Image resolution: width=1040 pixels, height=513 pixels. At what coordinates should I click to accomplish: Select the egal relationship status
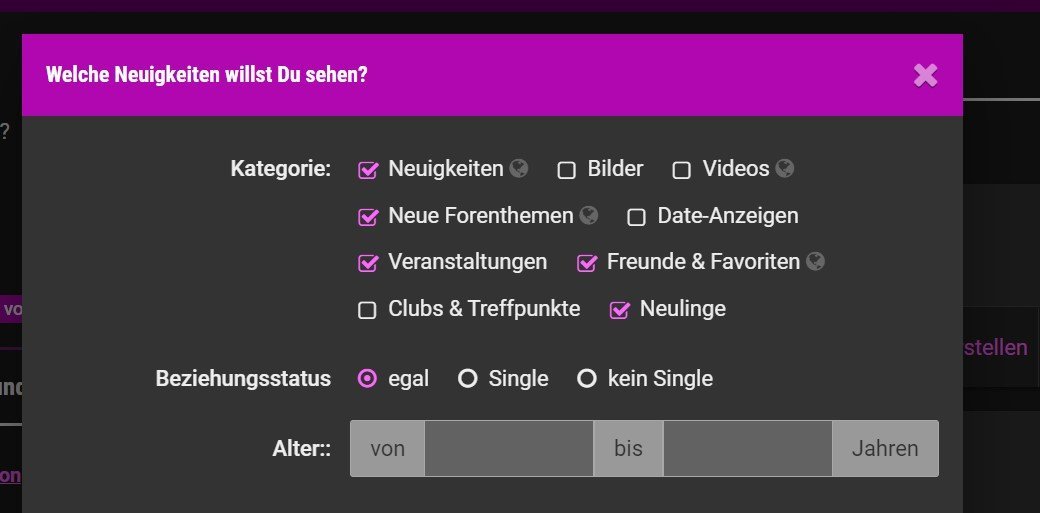point(367,379)
